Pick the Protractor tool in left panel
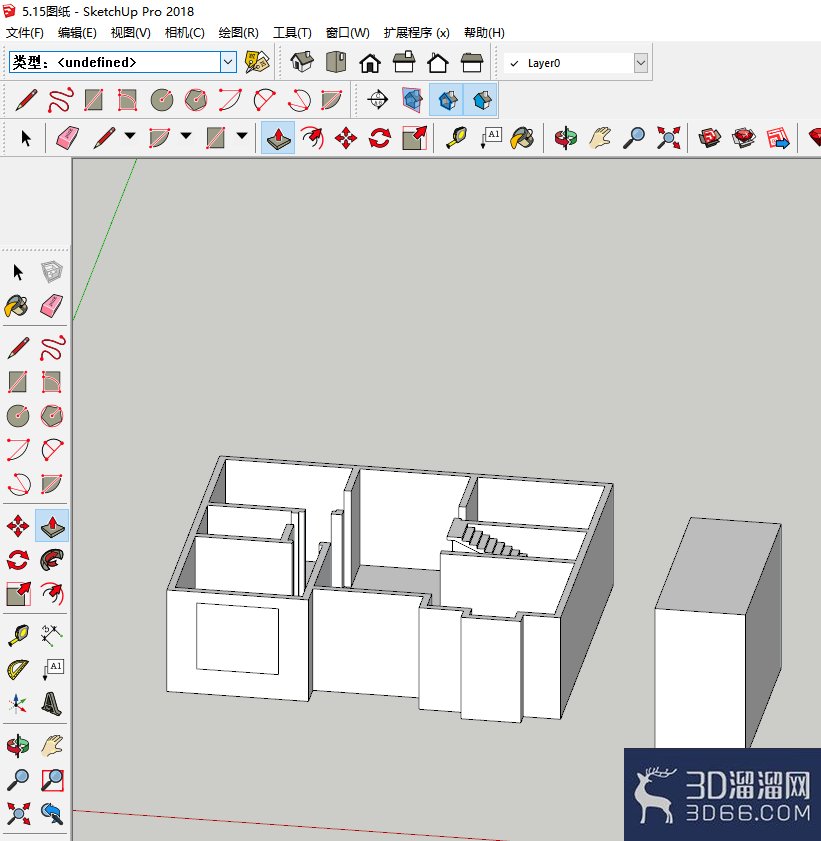Screen dimensions: 821x841 [18, 669]
